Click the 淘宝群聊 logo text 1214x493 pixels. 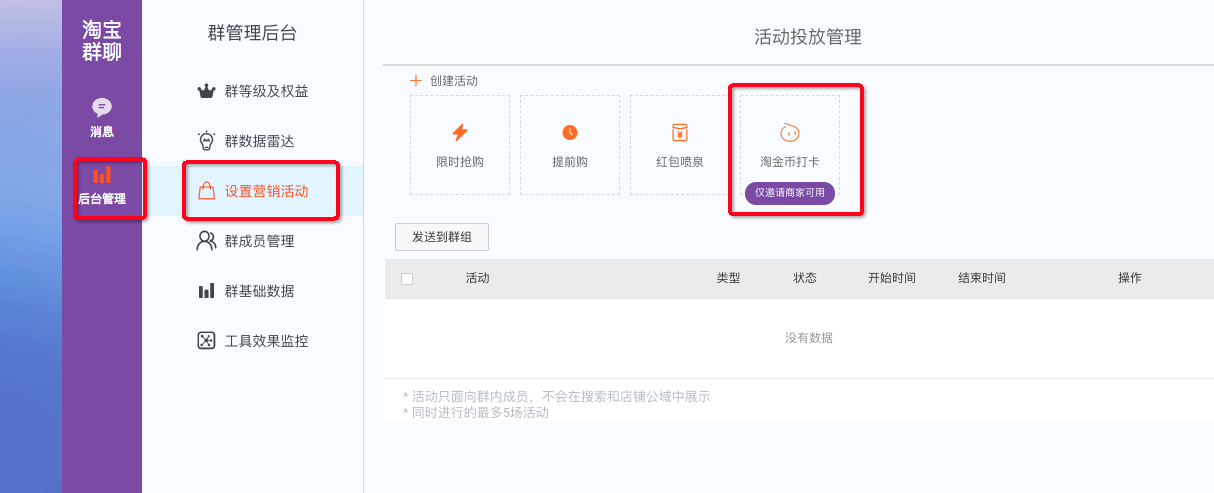(102, 41)
